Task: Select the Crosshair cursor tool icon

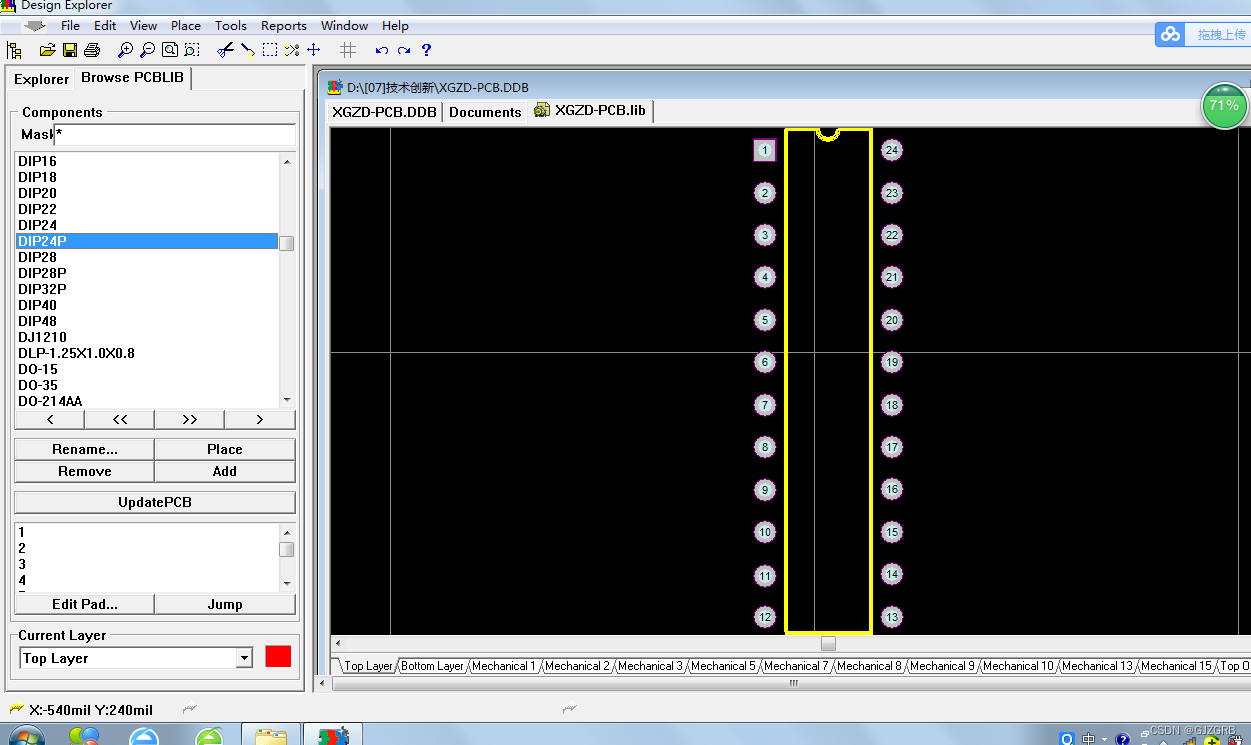Action: point(312,50)
